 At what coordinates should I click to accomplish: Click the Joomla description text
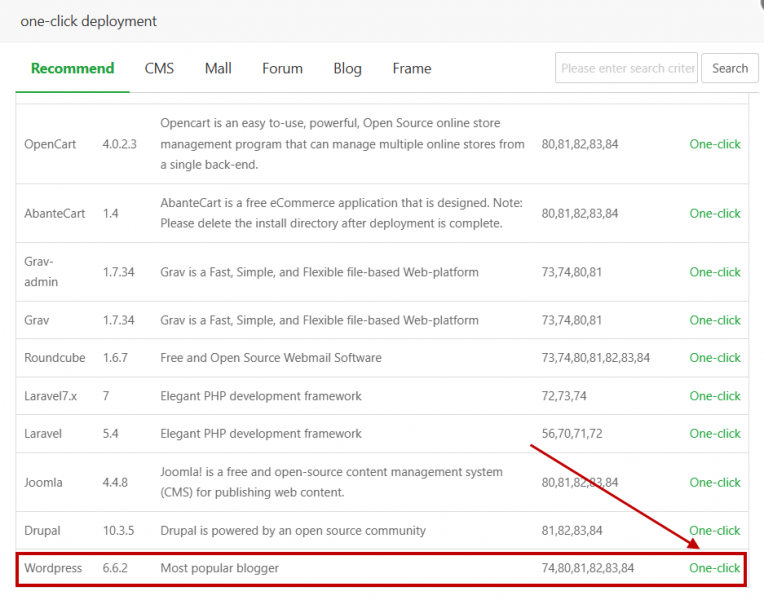point(331,482)
